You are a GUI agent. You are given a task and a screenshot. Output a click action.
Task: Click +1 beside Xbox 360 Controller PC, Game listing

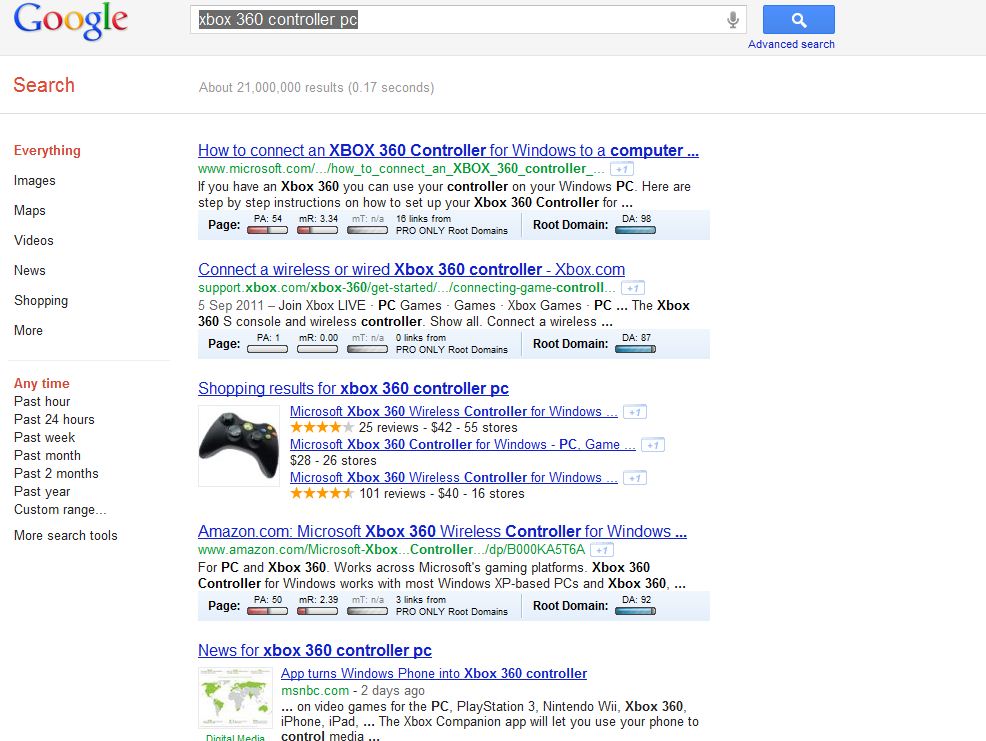(653, 445)
